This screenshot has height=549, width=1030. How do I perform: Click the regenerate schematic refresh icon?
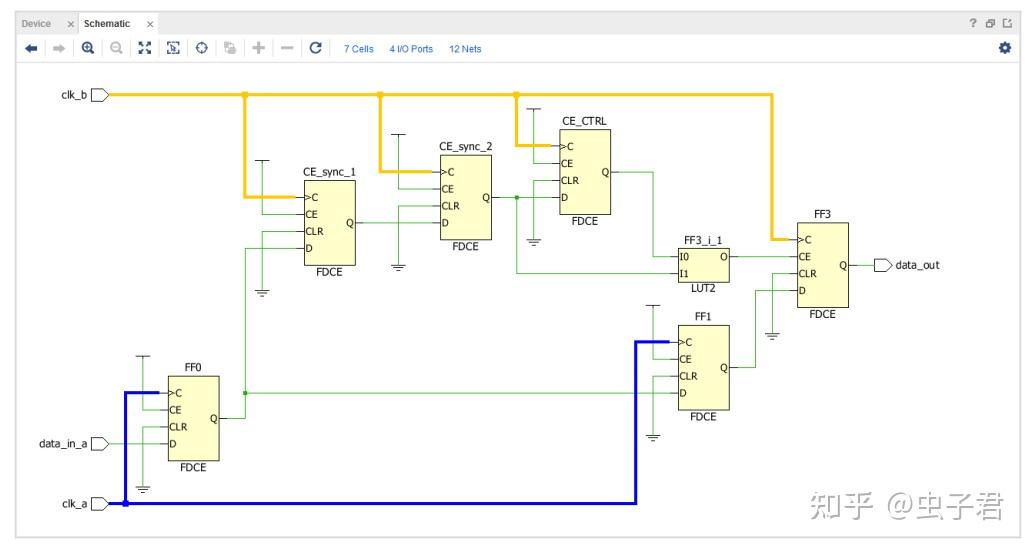pos(315,48)
